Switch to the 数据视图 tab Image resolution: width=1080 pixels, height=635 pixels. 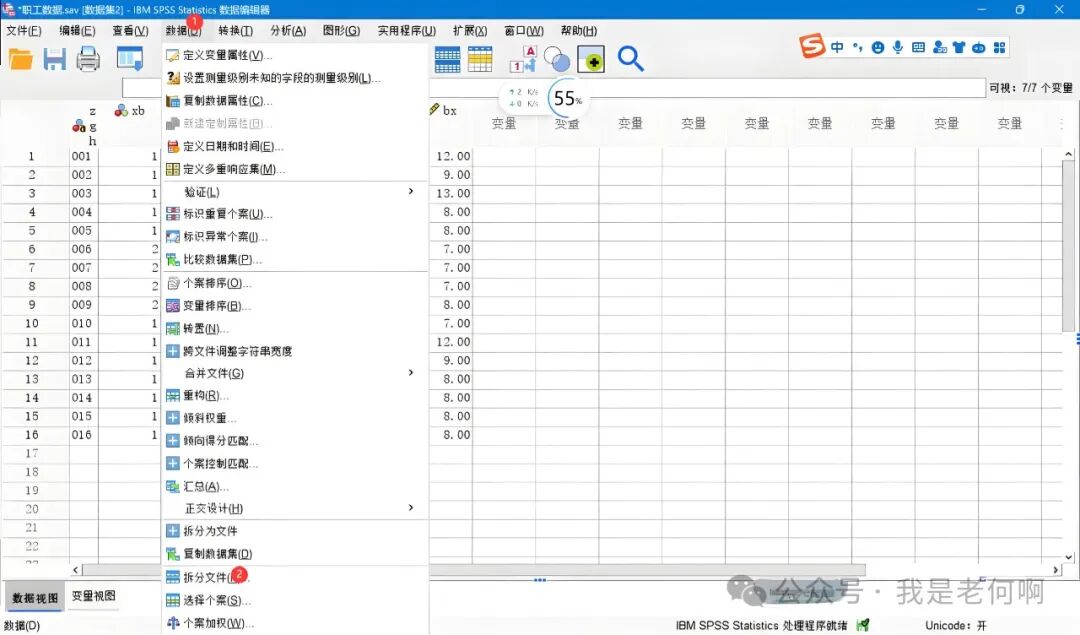pyautogui.click(x=34, y=597)
